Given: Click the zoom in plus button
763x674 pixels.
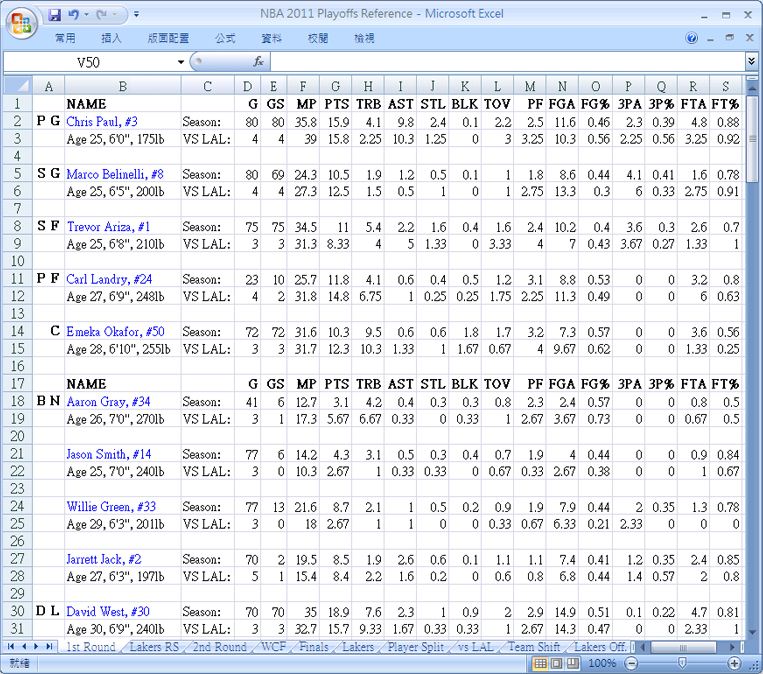Looking at the screenshot, I should tap(734, 663).
